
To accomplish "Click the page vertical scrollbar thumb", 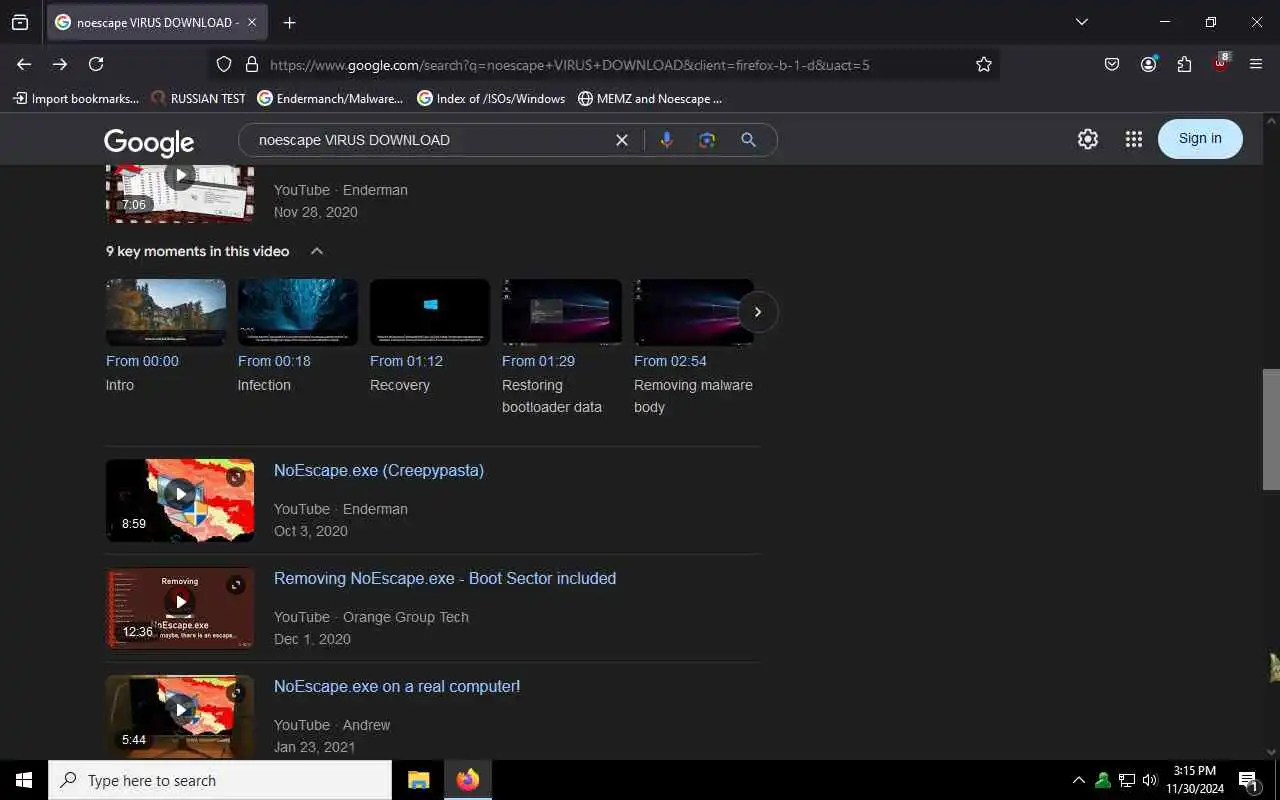I will [x=1271, y=430].
